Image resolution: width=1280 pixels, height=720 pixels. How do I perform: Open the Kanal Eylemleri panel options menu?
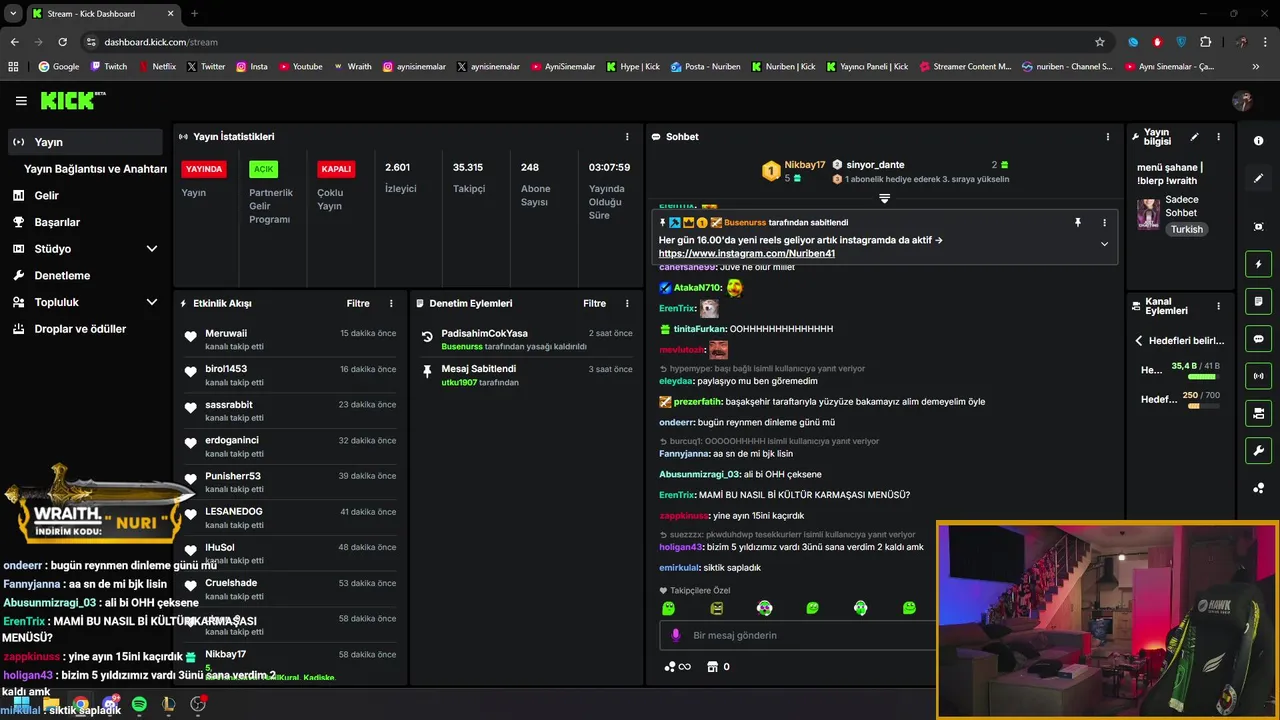coord(1218,306)
